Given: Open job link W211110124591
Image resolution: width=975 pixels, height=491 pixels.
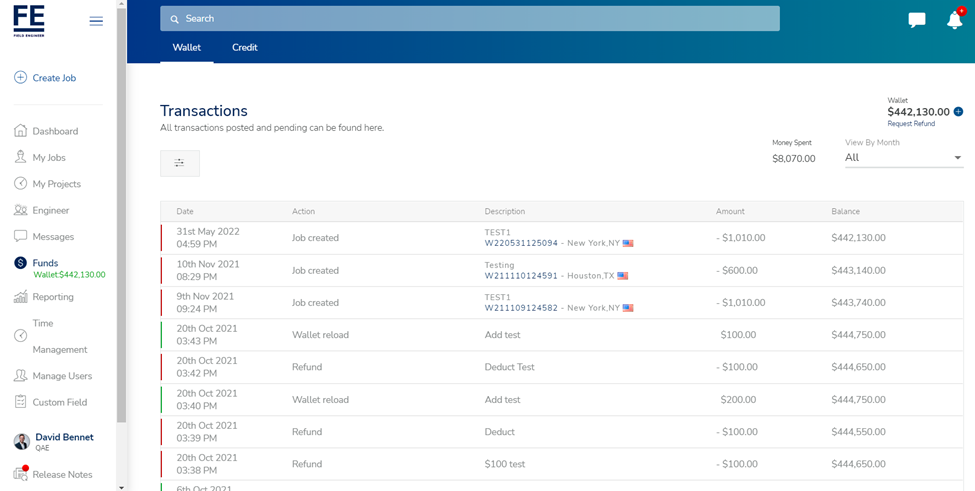Looking at the screenshot, I should 521,276.
